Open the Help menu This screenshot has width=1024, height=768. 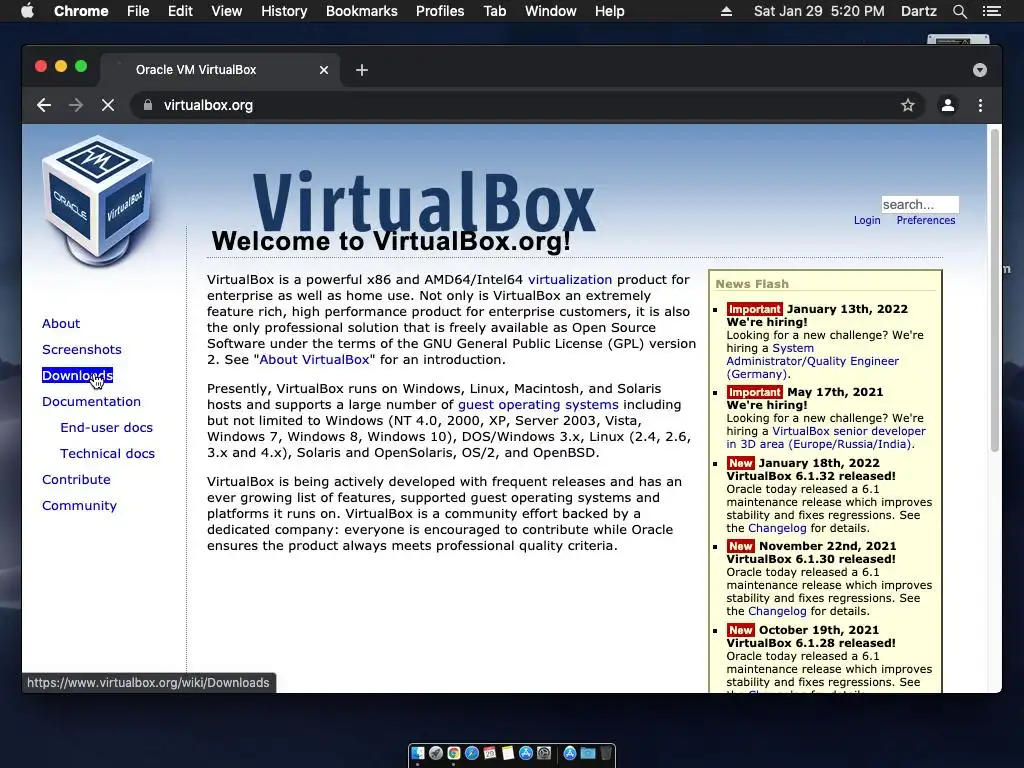[x=609, y=11]
